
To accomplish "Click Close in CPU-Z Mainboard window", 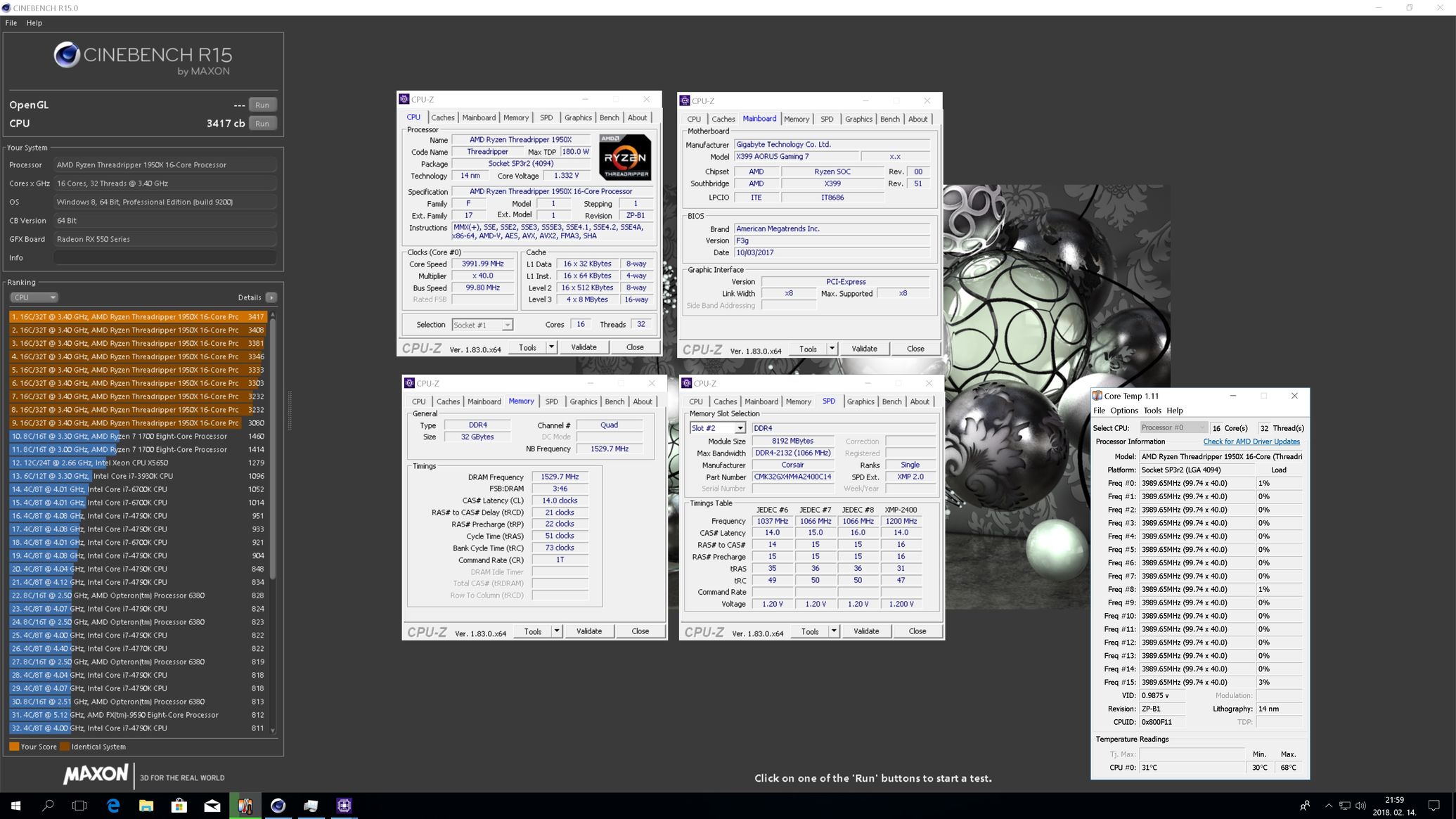I will pyautogui.click(x=915, y=349).
